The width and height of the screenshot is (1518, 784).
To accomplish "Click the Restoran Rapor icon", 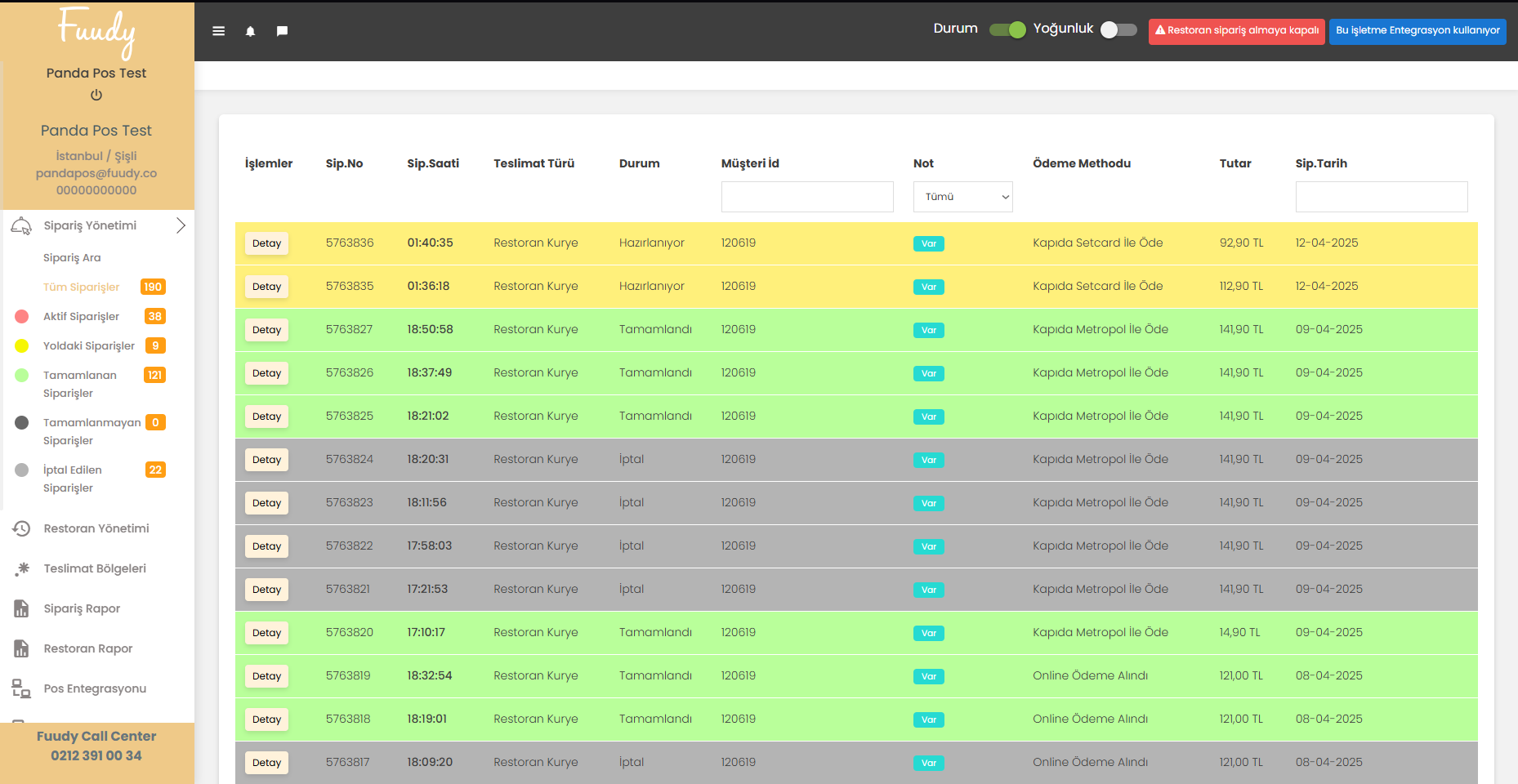I will 21,648.
